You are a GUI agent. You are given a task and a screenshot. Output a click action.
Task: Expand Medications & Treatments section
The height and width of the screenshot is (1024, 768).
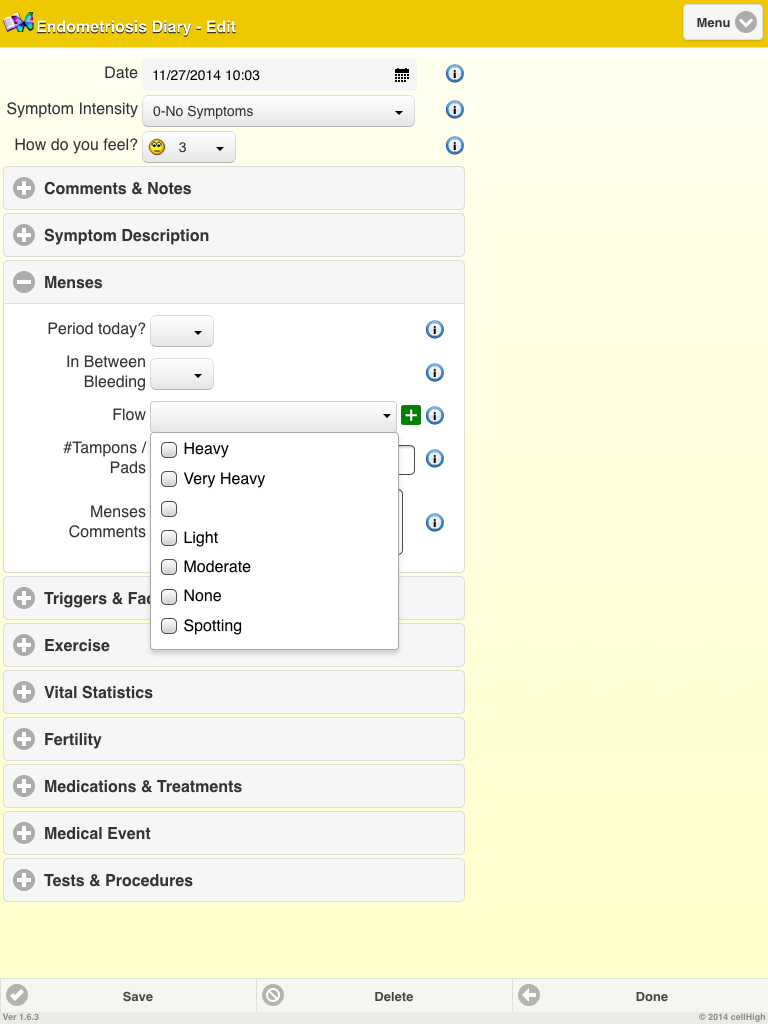click(x=234, y=786)
